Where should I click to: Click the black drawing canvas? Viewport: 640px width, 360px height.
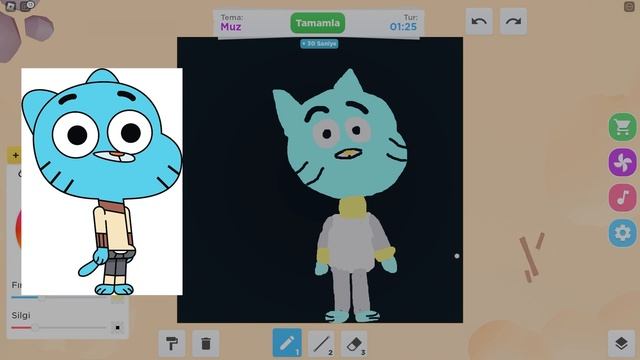[x=320, y=180]
